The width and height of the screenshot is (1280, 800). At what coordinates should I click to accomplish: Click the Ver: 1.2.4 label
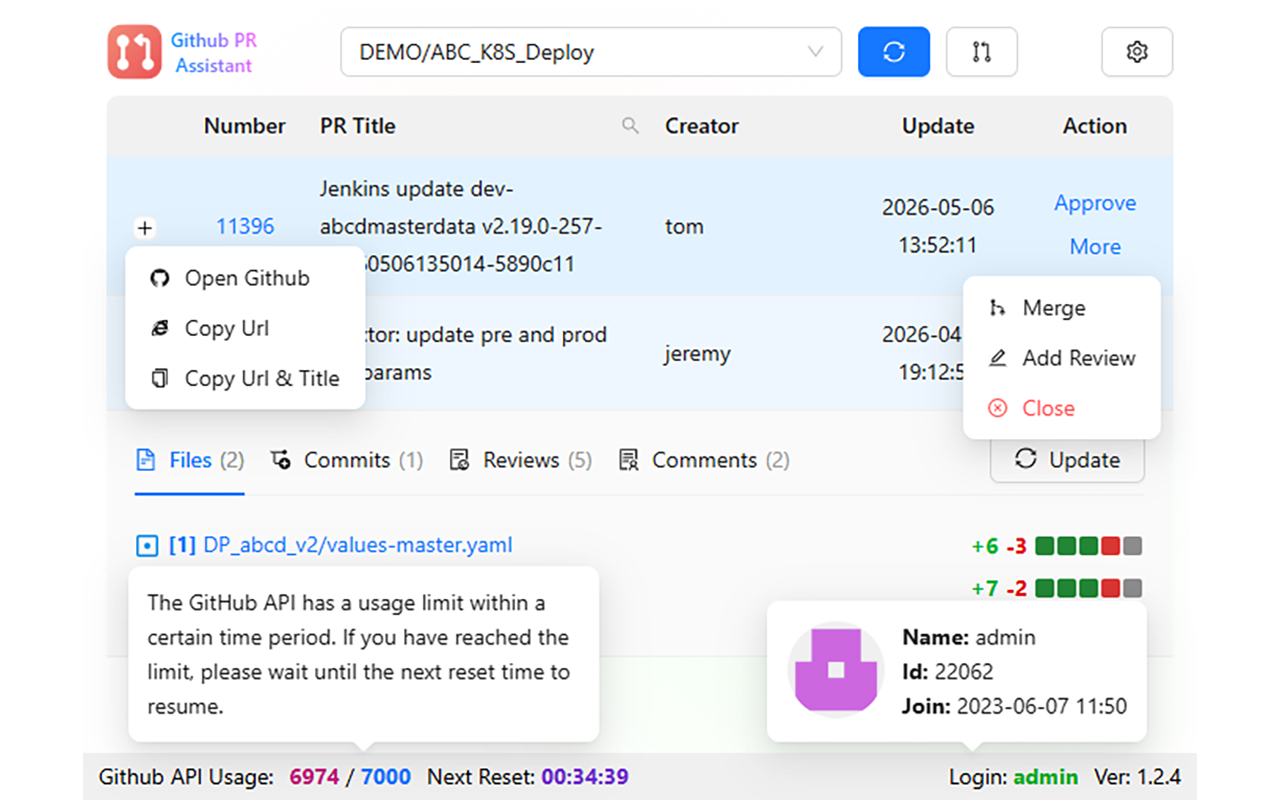tap(1138, 777)
